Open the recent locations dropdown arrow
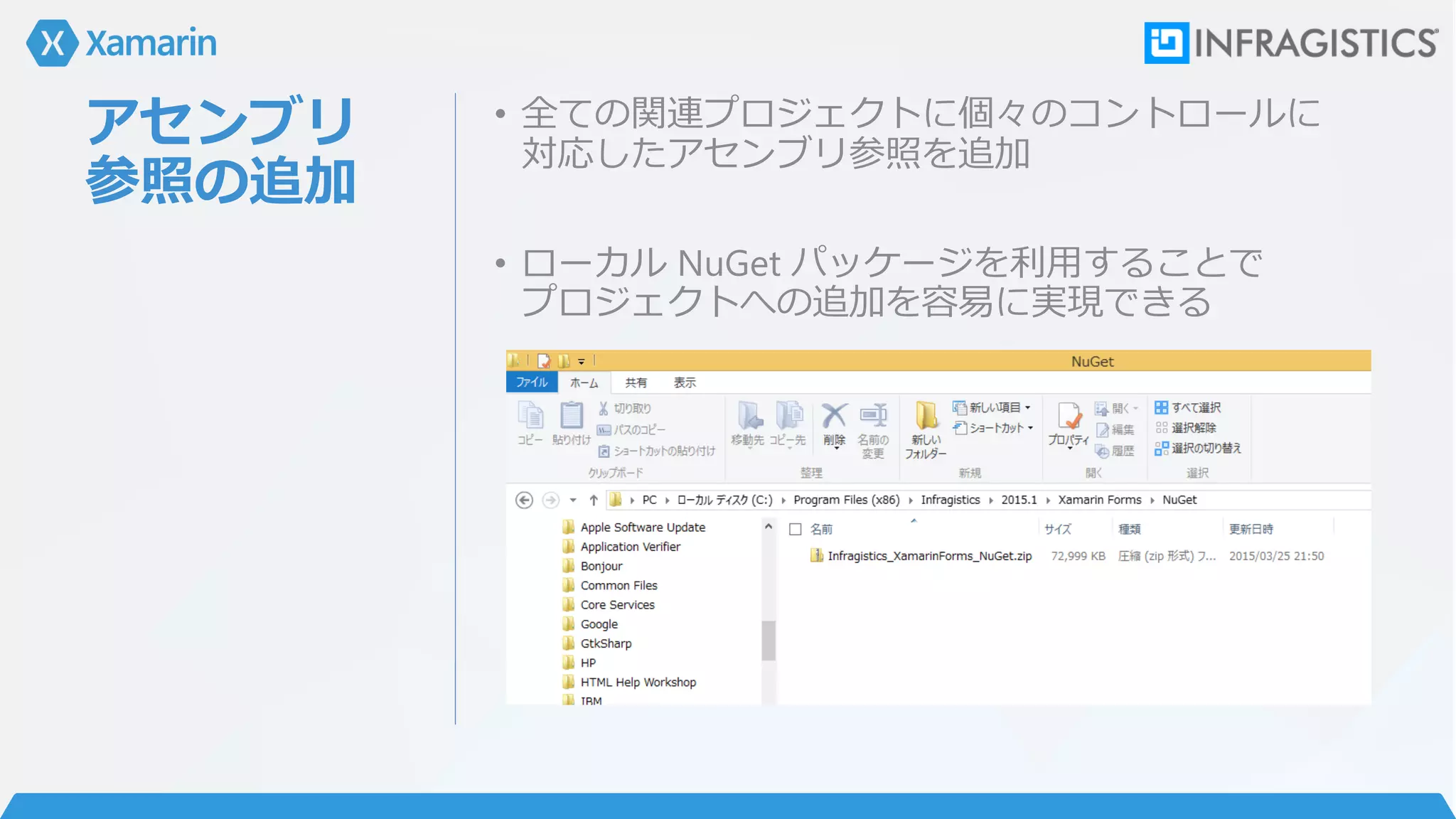 573,500
